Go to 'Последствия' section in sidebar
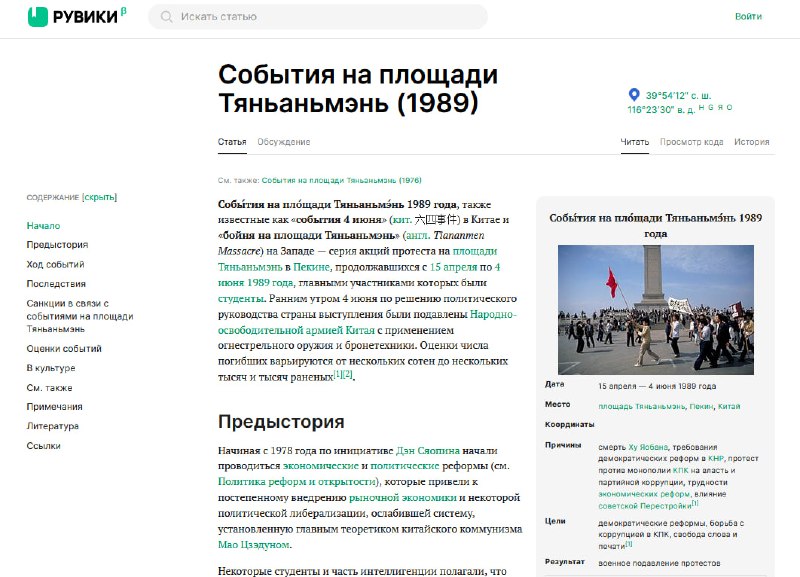 click(56, 284)
